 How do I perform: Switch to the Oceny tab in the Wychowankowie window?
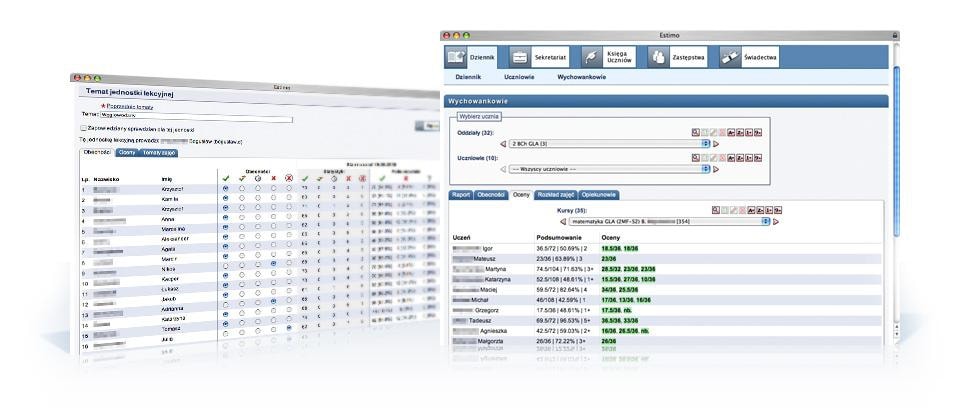521,195
